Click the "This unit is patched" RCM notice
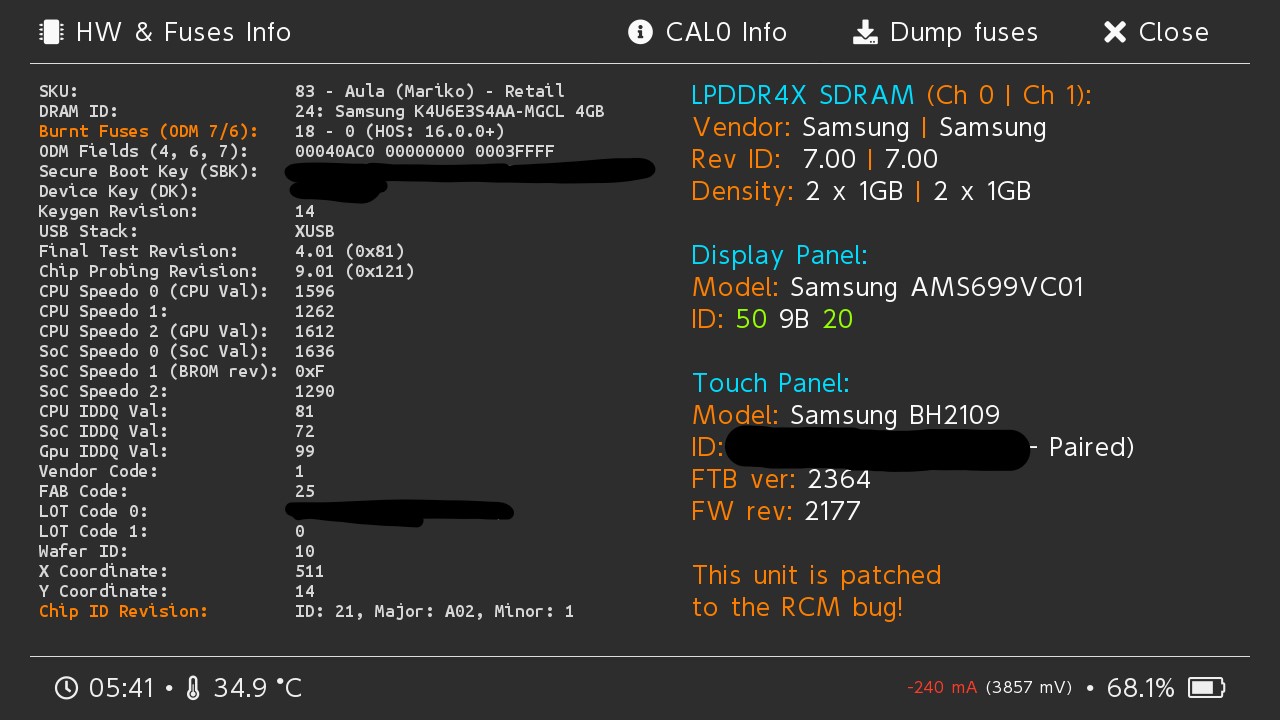The height and width of the screenshot is (720, 1280). pyautogui.click(x=817, y=575)
